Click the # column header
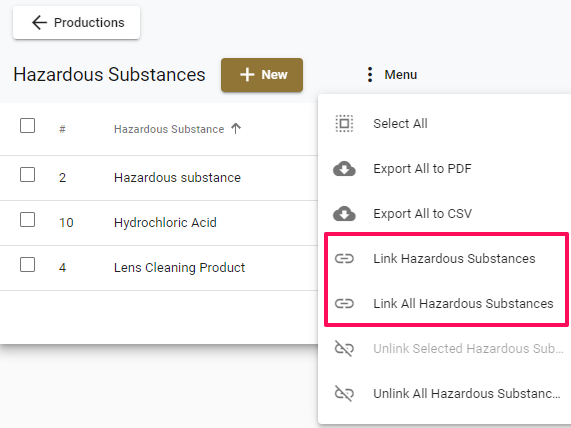The width and height of the screenshot is (571, 428). tap(62, 129)
